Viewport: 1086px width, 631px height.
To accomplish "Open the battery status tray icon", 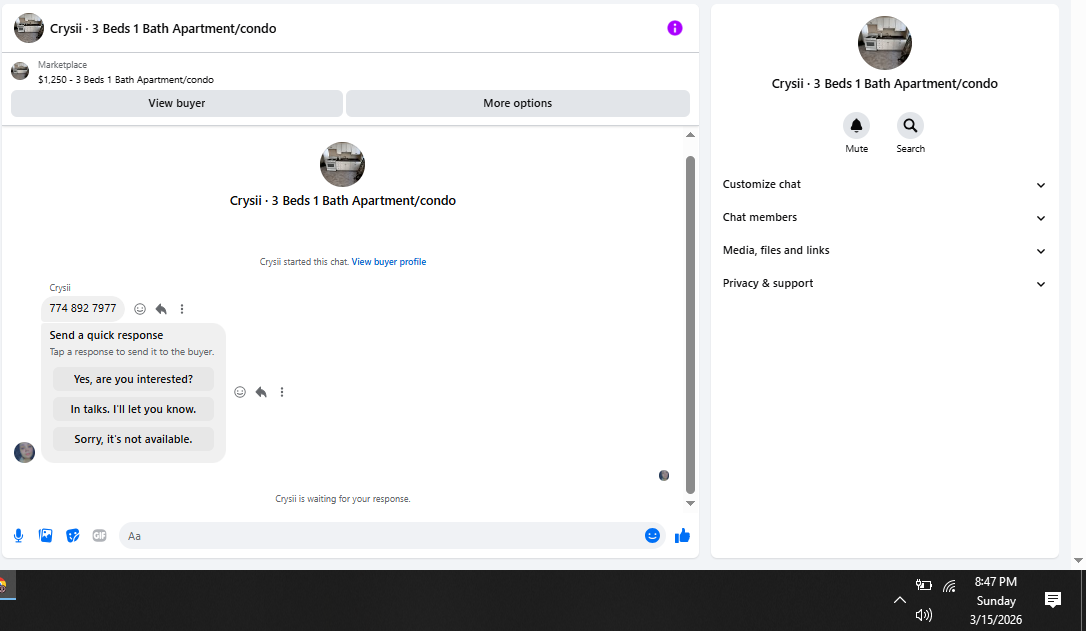I will (923, 585).
